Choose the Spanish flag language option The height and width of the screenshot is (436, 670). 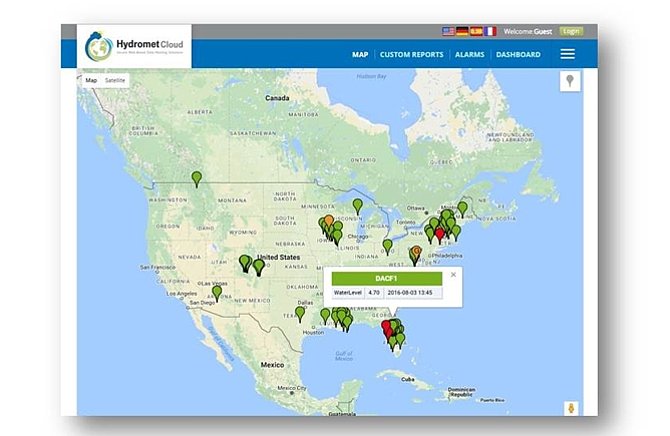click(x=474, y=31)
